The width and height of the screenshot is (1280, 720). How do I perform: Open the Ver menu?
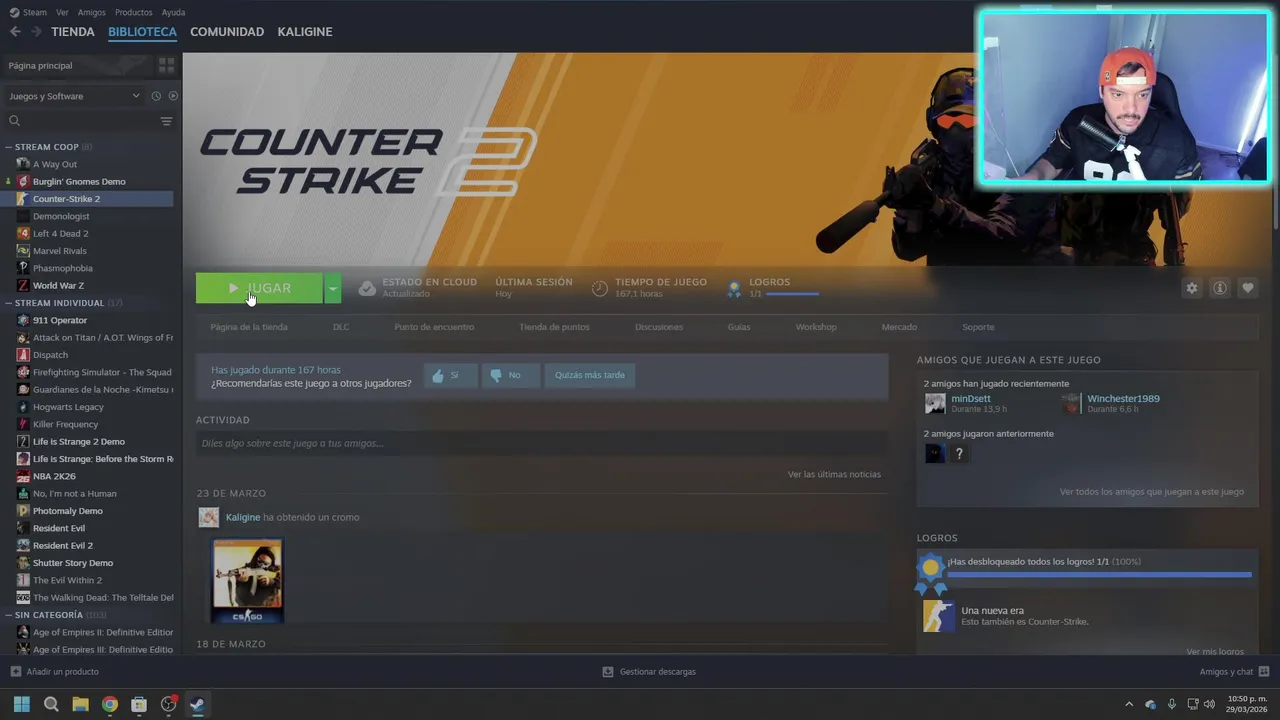pyautogui.click(x=62, y=12)
